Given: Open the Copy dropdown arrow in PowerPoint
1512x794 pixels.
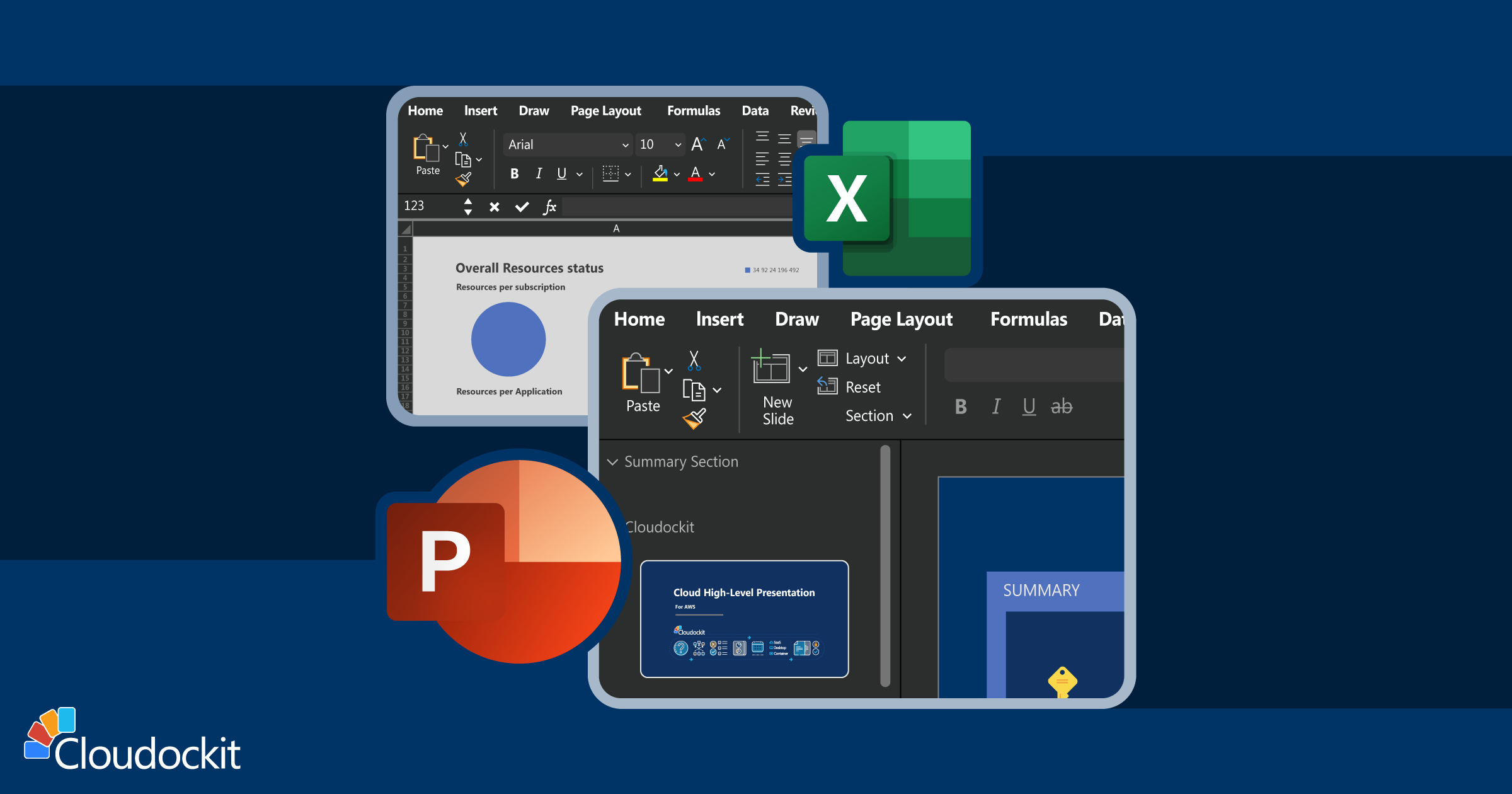Looking at the screenshot, I should pyautogui.click(x=717, y=391).
